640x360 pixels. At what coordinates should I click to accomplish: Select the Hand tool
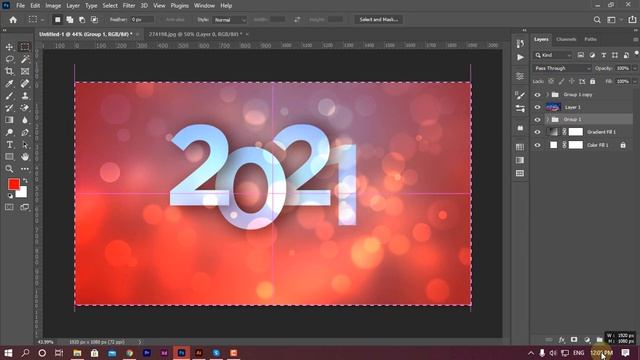point(24,157)
